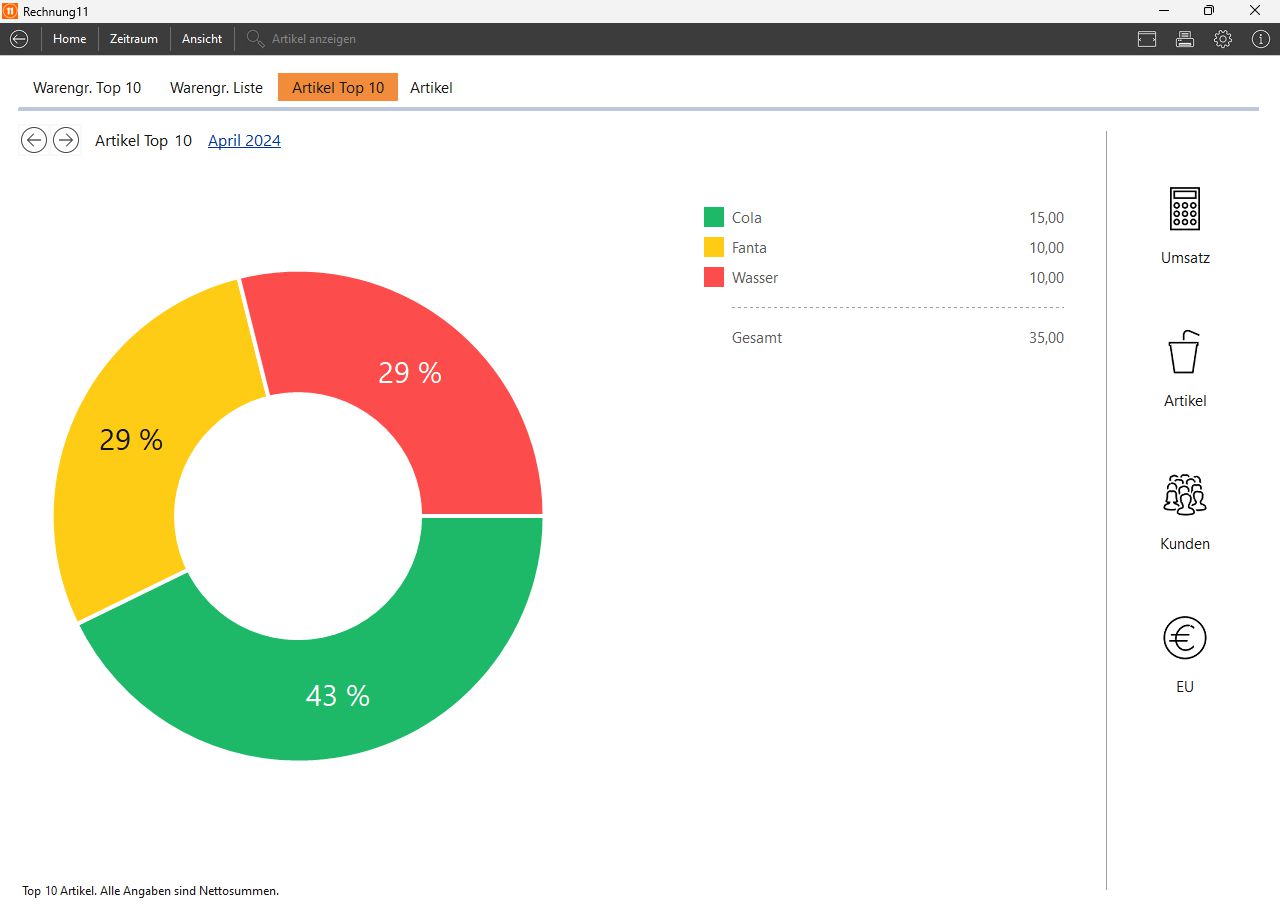The height and width of the screenshot is (912, 1280).
Task: Open settings gear icon
Action: 1223,39
